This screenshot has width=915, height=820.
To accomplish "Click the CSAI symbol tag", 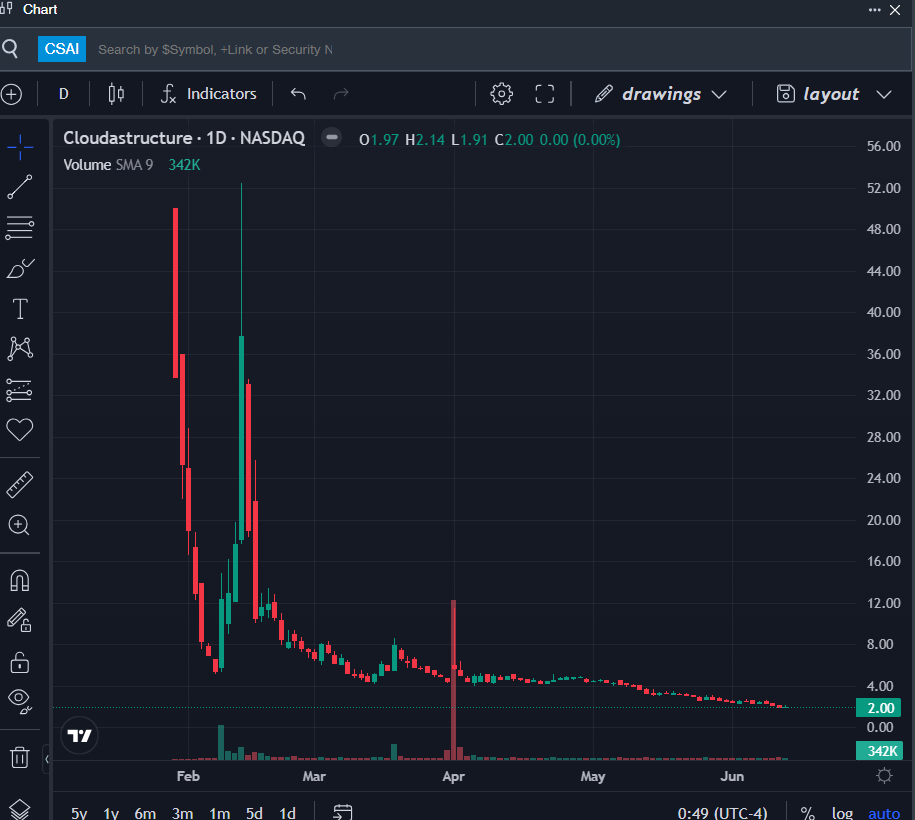I will coord(62,49).
